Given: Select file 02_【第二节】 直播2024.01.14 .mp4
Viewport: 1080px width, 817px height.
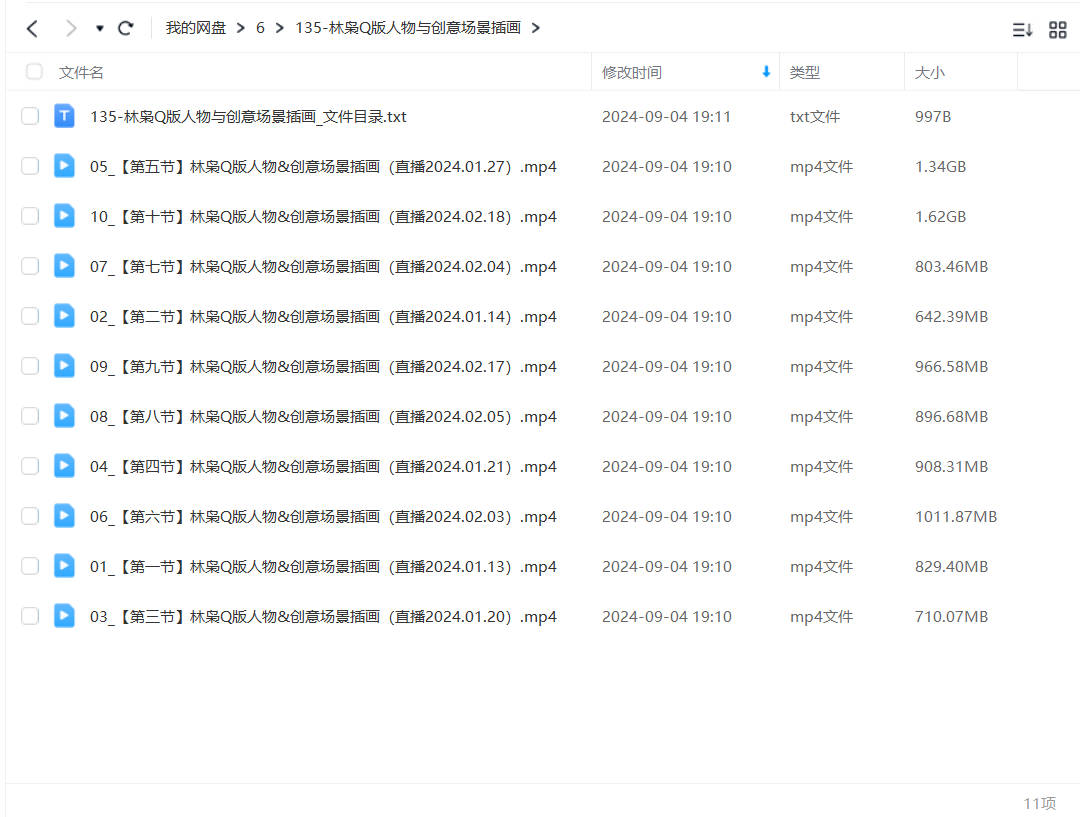Looking at the screenshot, I should [323, 316].
